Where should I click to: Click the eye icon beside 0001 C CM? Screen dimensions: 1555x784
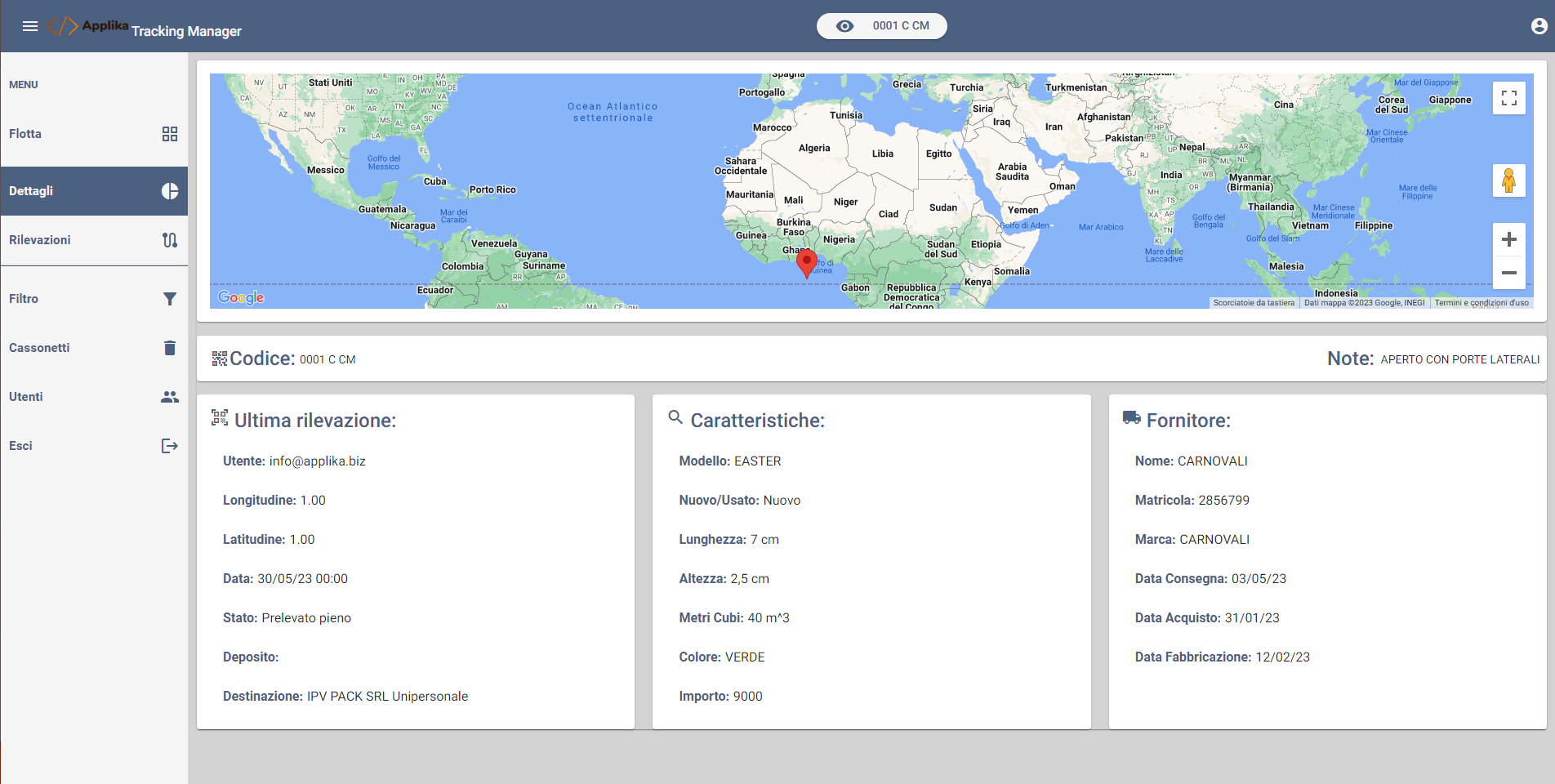[845, 26]
